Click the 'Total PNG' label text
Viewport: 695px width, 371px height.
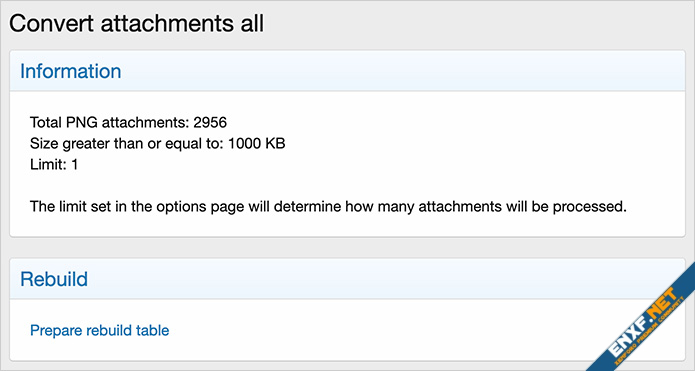[x=63, y=122]
